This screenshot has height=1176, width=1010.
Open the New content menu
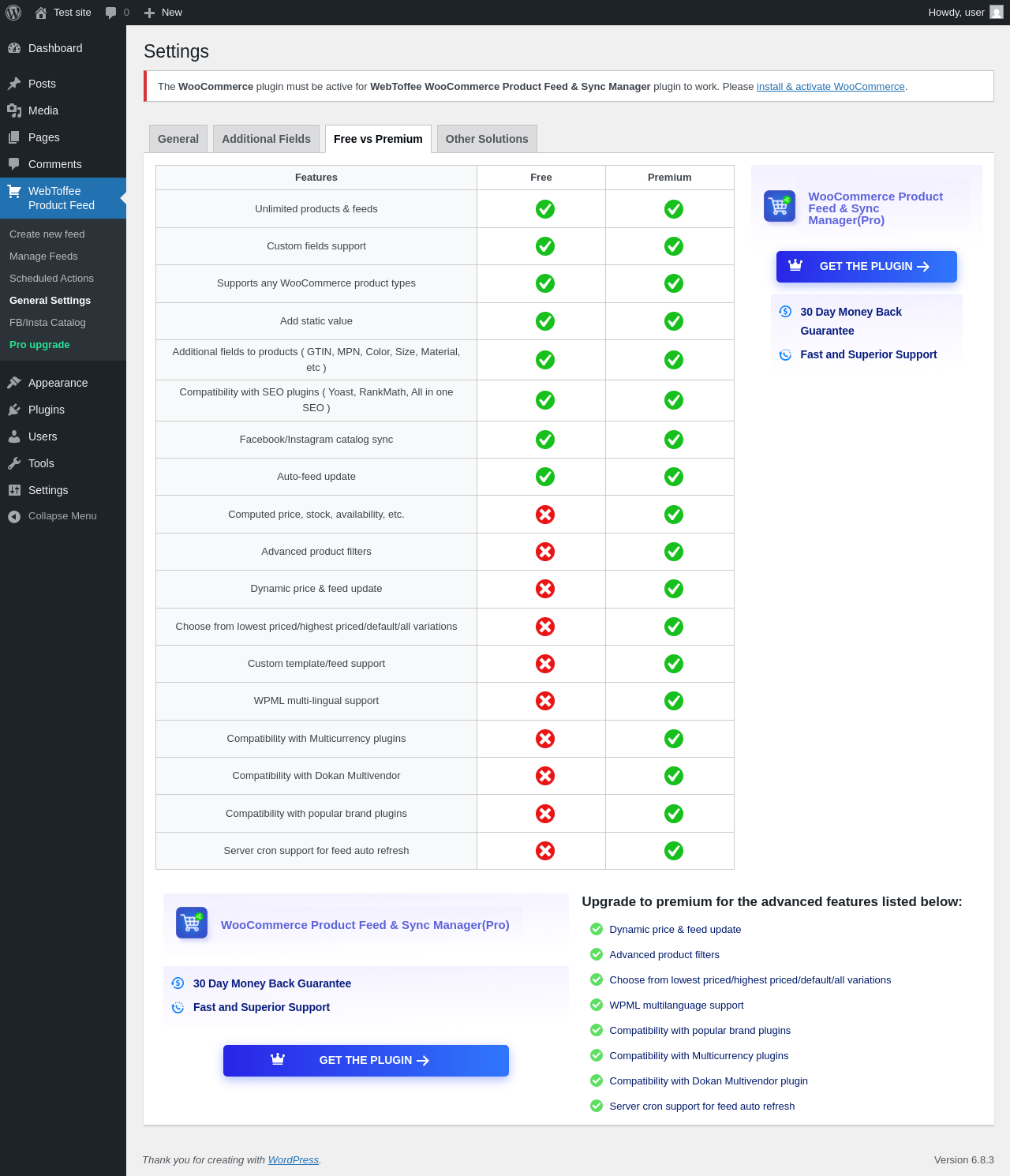[163, 13]
